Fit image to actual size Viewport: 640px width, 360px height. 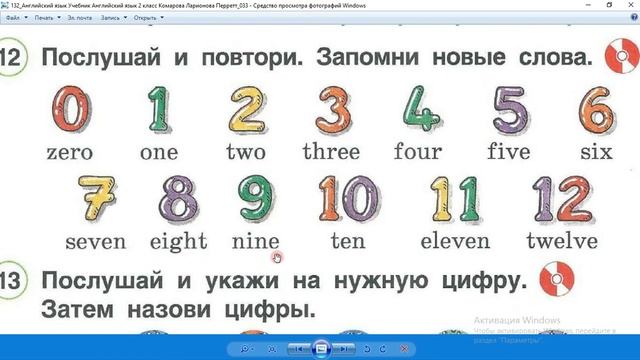click(x=272, y=349)
